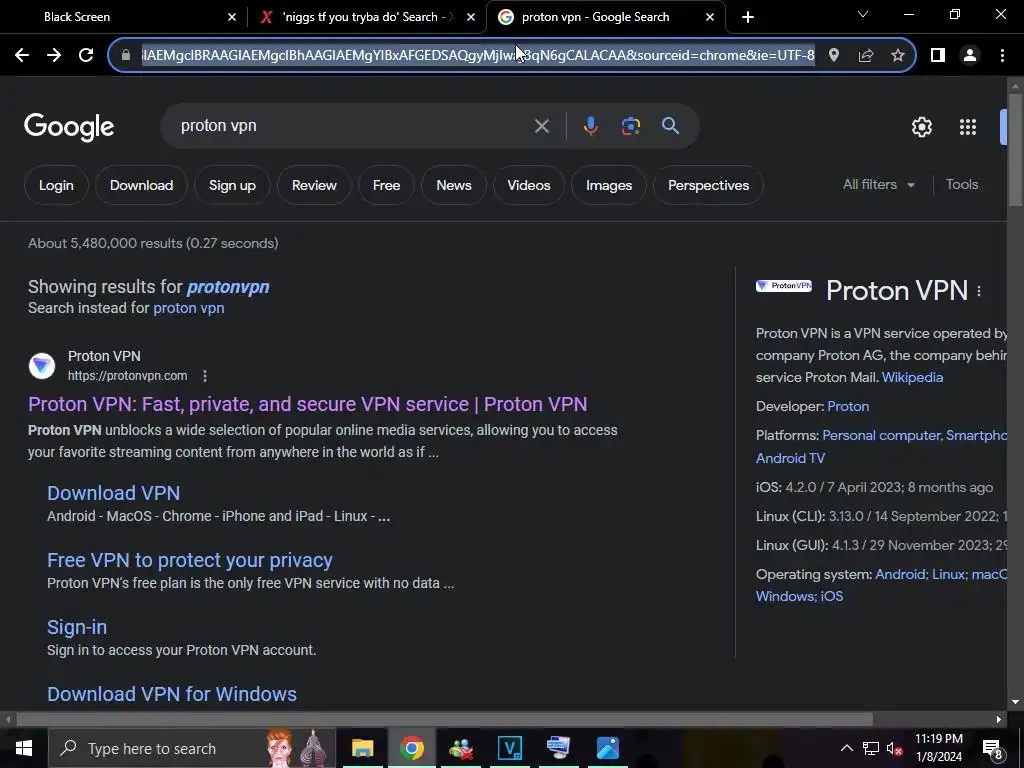Open about this result for protonvpn.com

click(205, 376)
